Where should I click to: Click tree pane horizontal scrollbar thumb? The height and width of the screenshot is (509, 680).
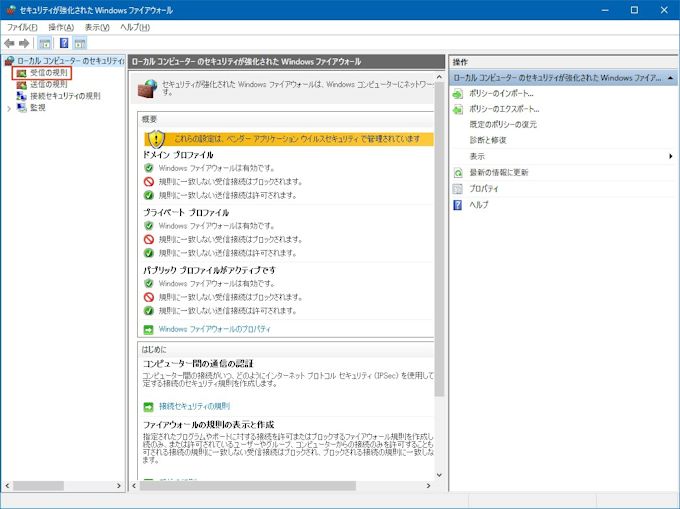pyautogui.click(x=38, y=486)
